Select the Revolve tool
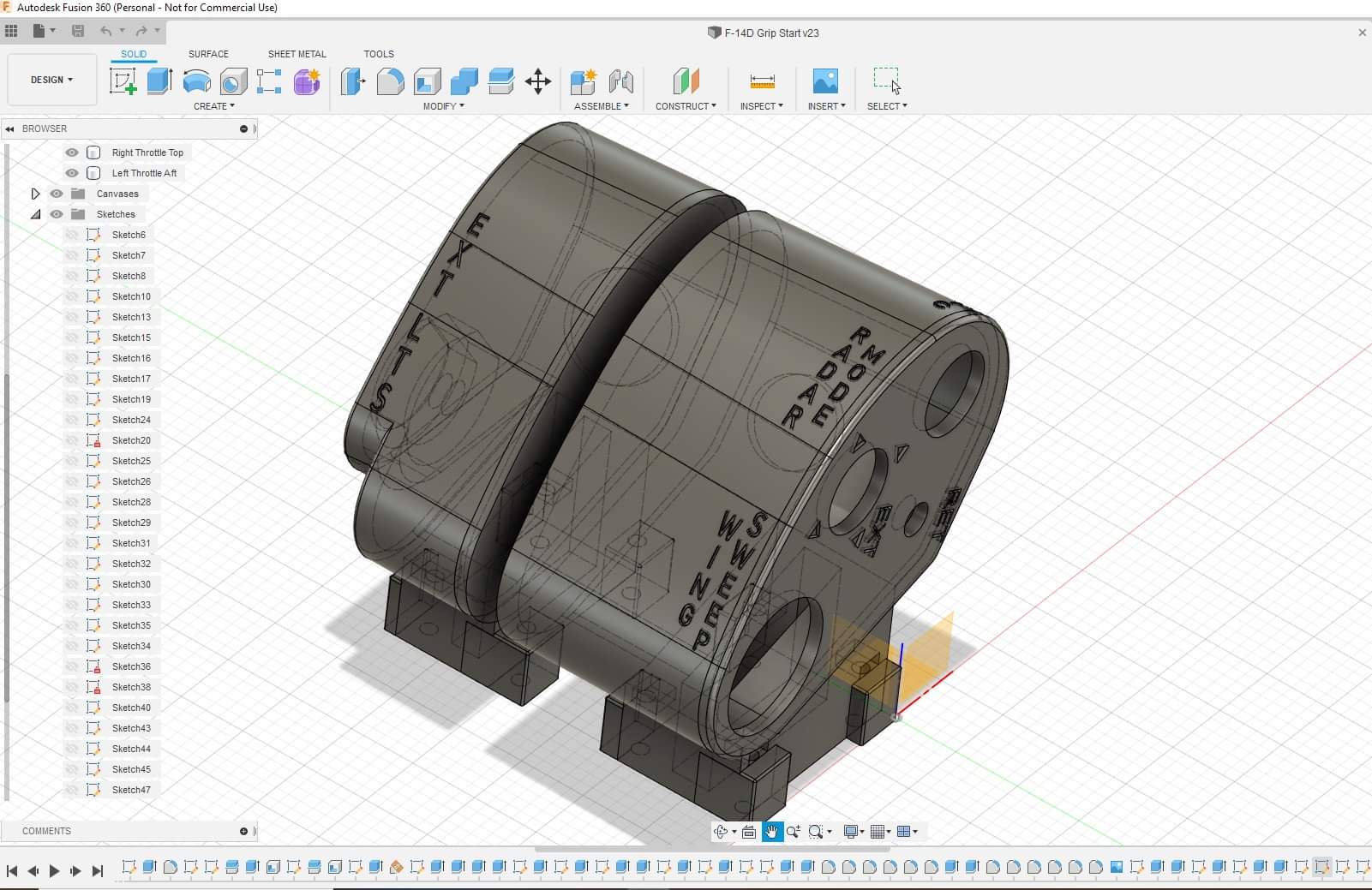The image size is (1372, 890). tap(197, 81)
